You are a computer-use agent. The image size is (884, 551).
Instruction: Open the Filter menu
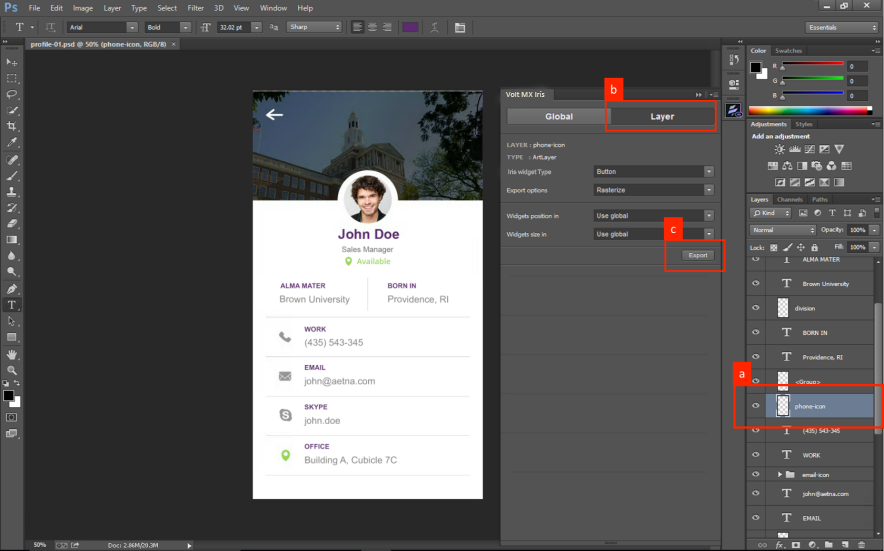(196, 7)
